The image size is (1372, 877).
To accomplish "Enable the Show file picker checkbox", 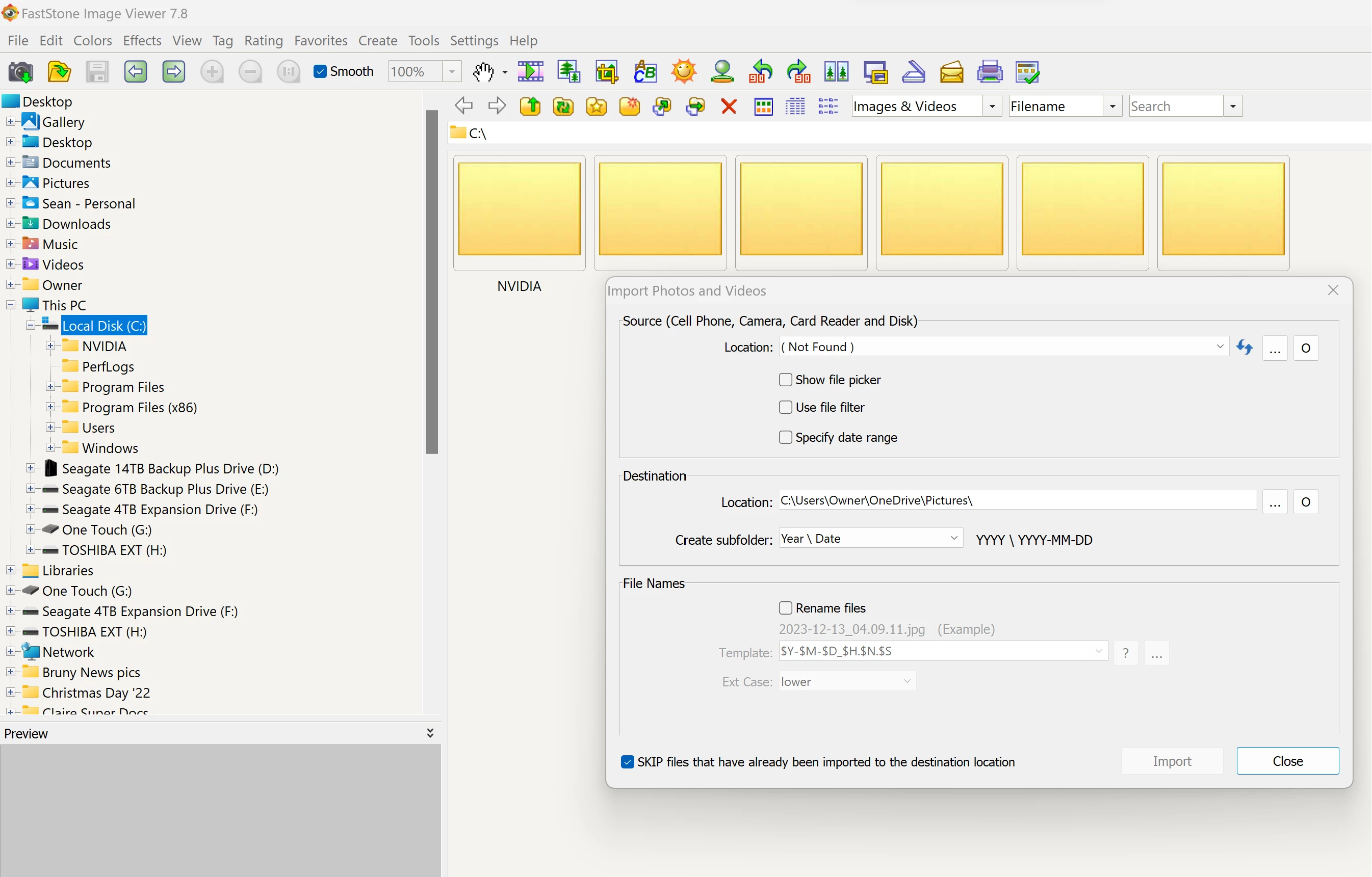I will [785, 380].
